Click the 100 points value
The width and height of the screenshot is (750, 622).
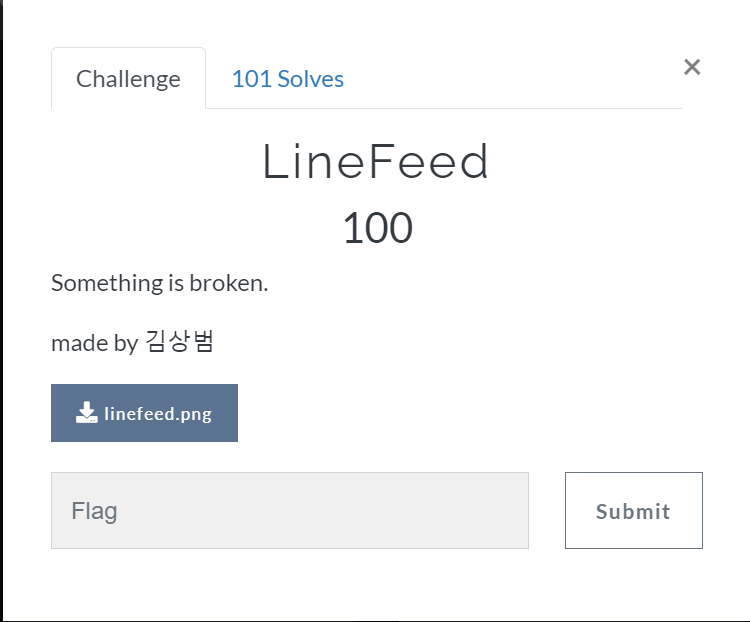[377, 228]
